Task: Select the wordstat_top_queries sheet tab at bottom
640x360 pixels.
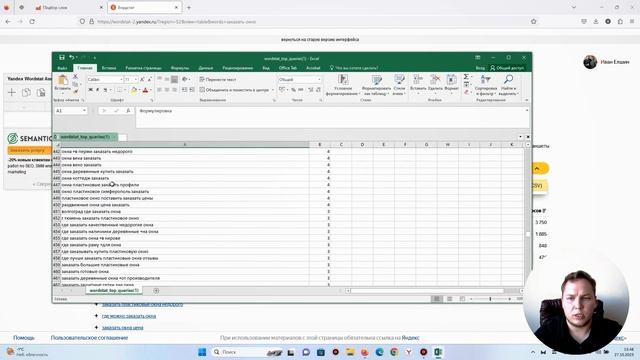Action: (114, 290)
